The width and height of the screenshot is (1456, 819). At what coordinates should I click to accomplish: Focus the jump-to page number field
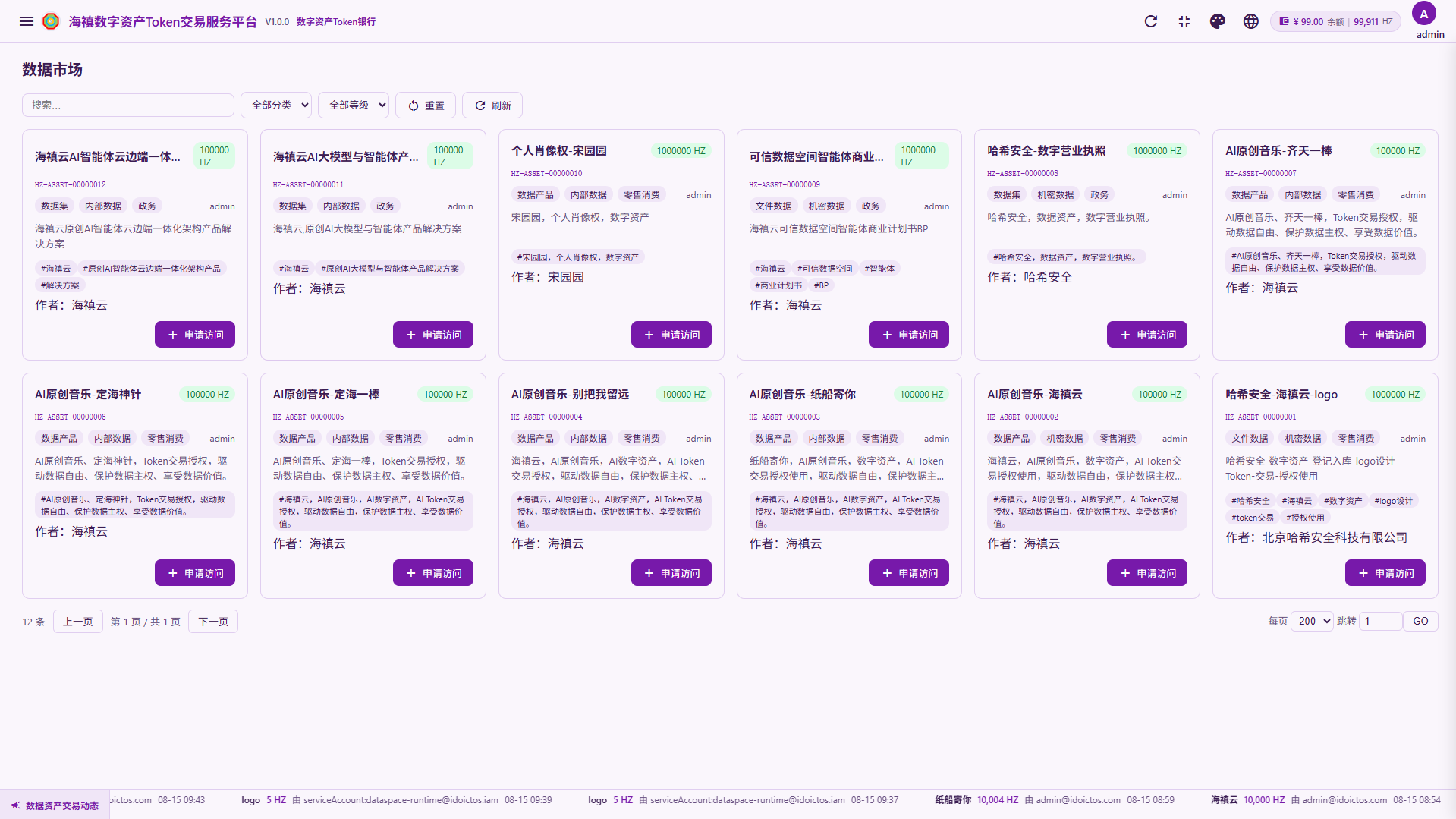[x=1380, y=621]
